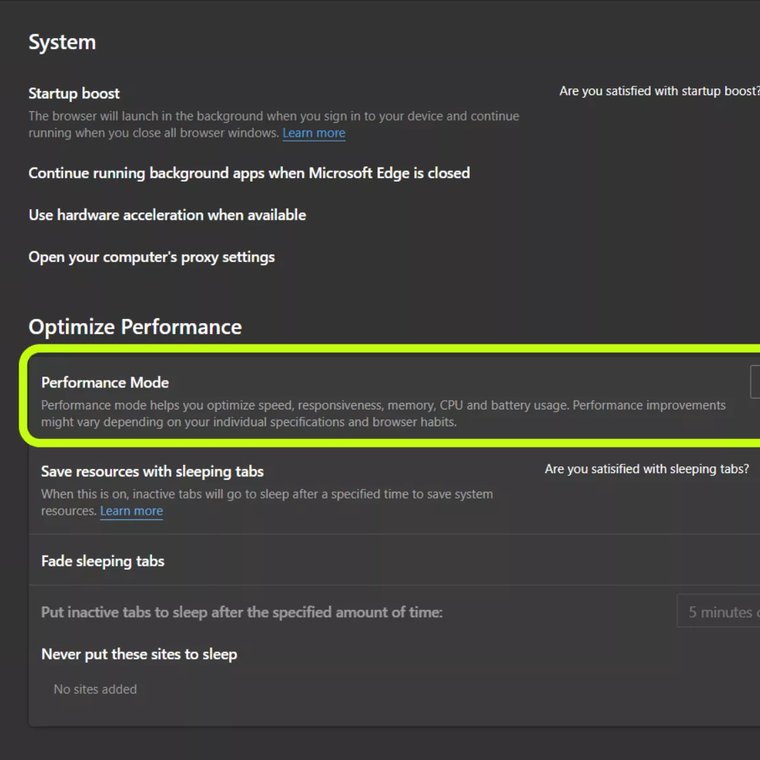Open the Learn more link under sleeping tabs

pos(131,511)
